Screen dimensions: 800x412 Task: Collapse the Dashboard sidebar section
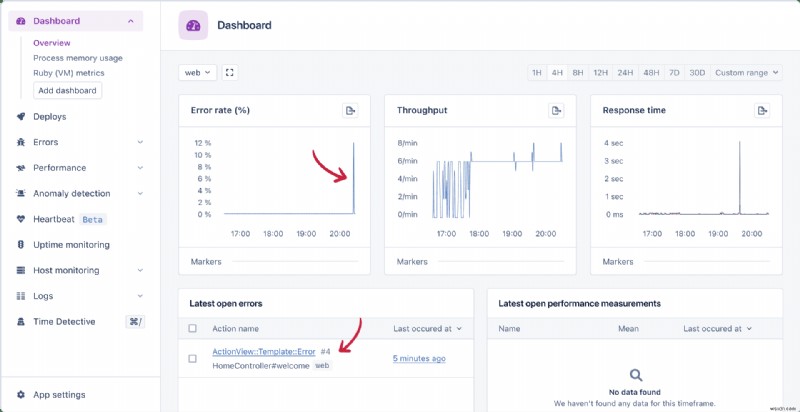131,21
